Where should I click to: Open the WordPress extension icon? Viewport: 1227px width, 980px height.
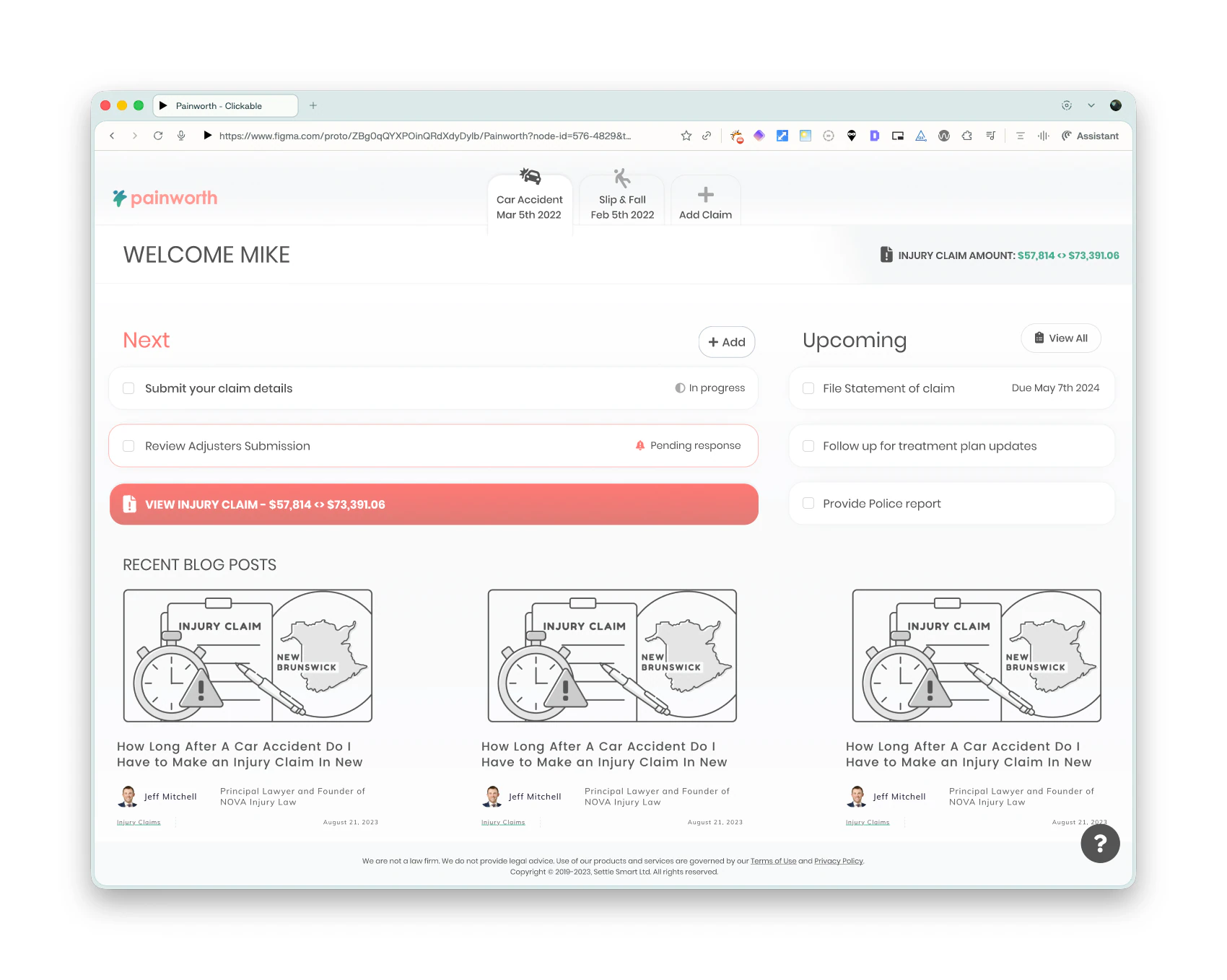click(944, 136)
